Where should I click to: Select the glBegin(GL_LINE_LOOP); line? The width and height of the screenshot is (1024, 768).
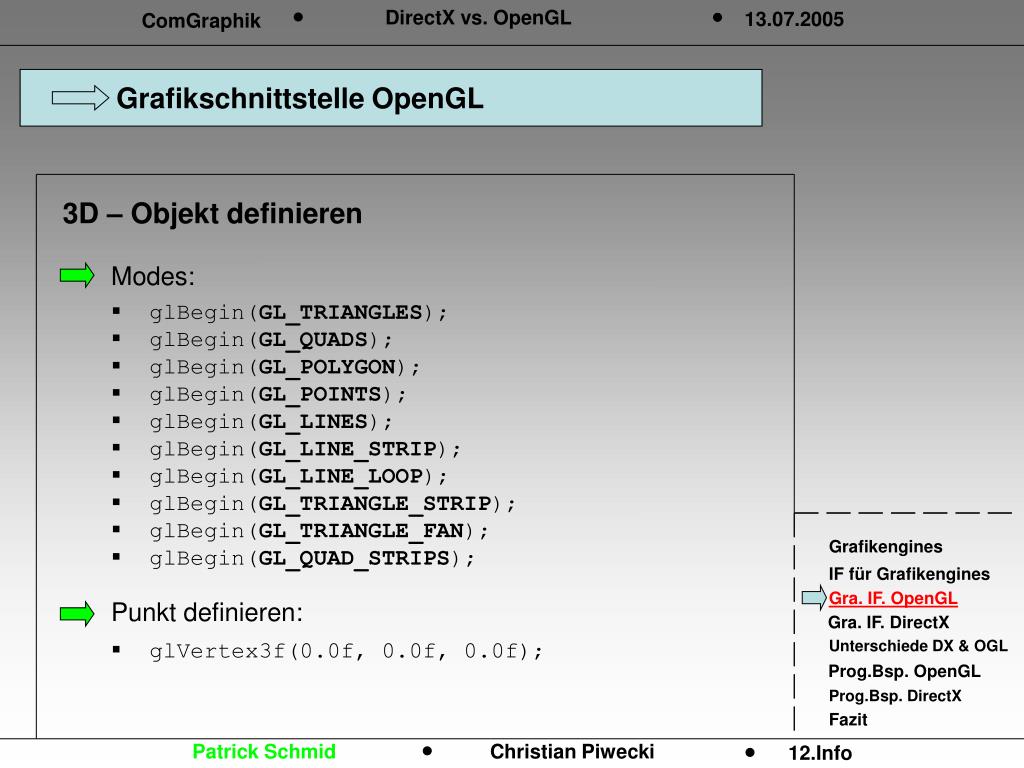(298, 477)
